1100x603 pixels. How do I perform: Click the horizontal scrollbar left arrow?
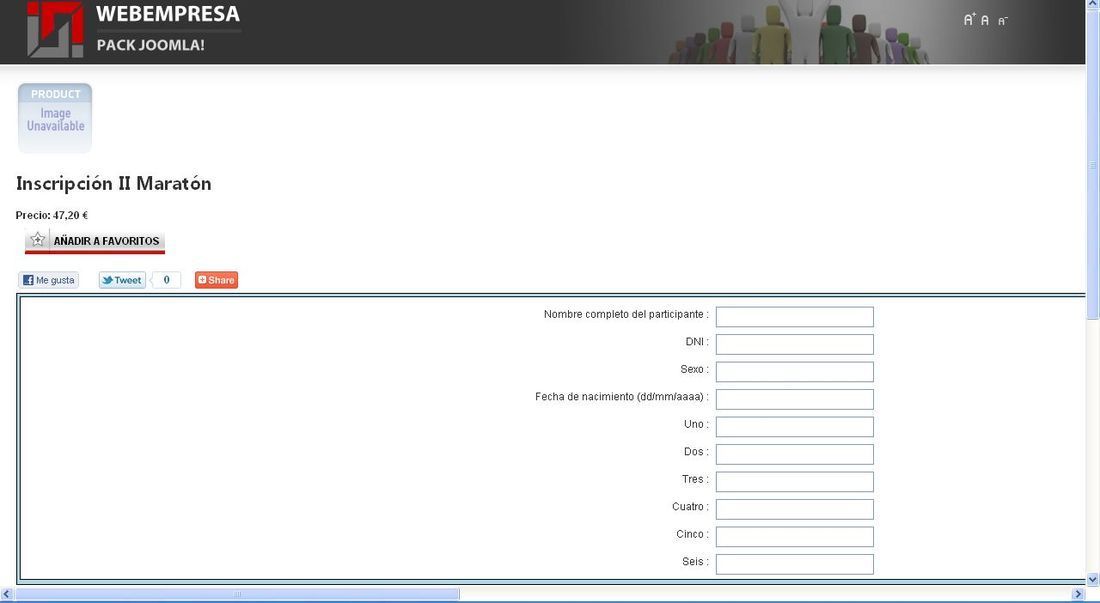(6, 595)
